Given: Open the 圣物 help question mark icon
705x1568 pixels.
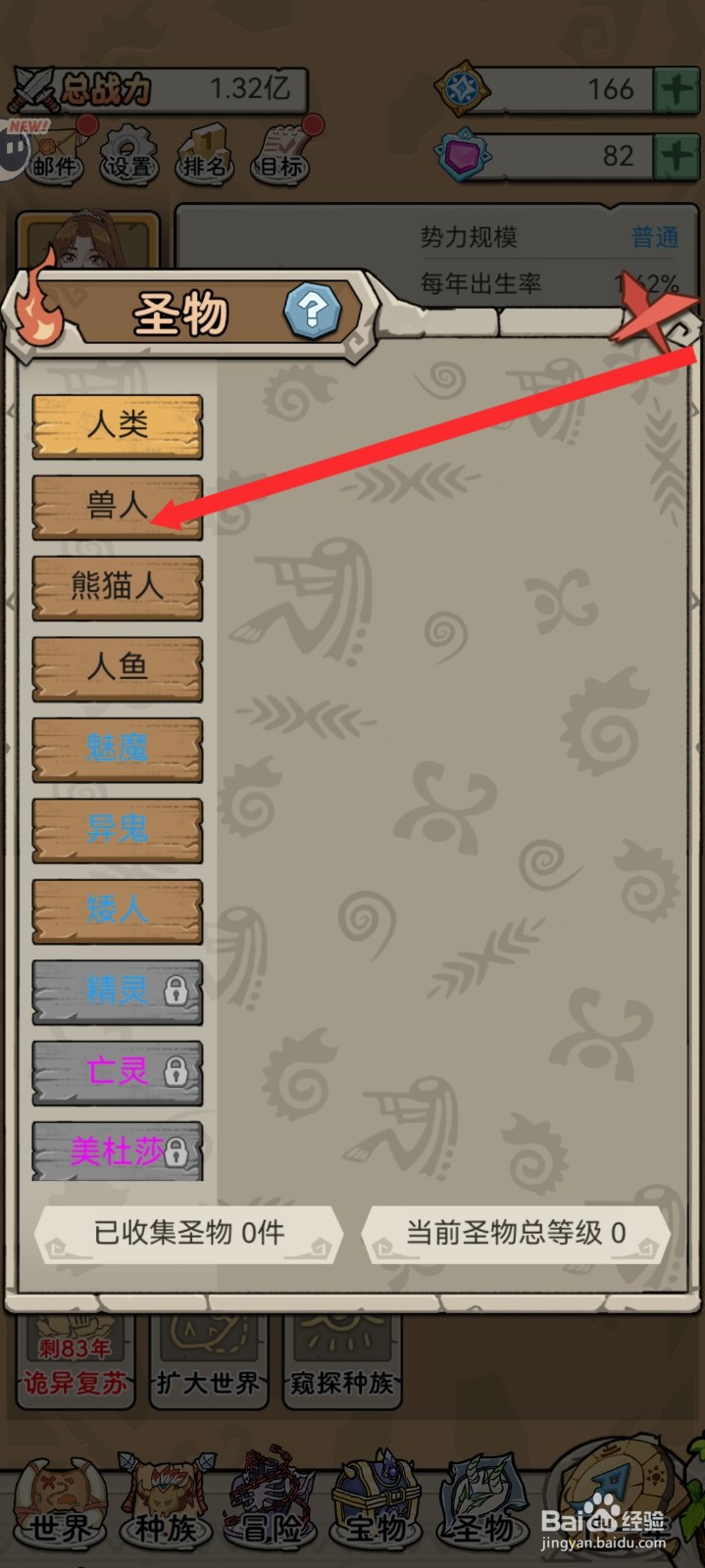Looking at the screenshot, I should tap(312, 311).
